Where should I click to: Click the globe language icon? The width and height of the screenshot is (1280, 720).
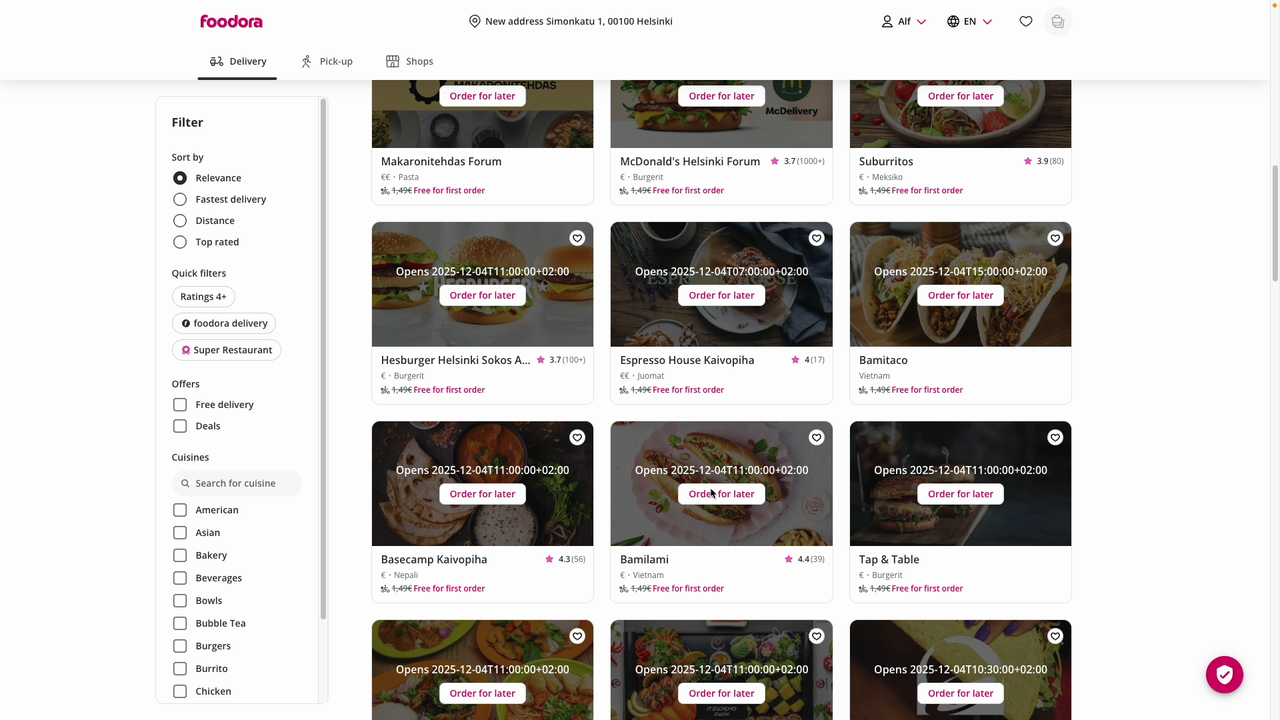tap(953, 21)
